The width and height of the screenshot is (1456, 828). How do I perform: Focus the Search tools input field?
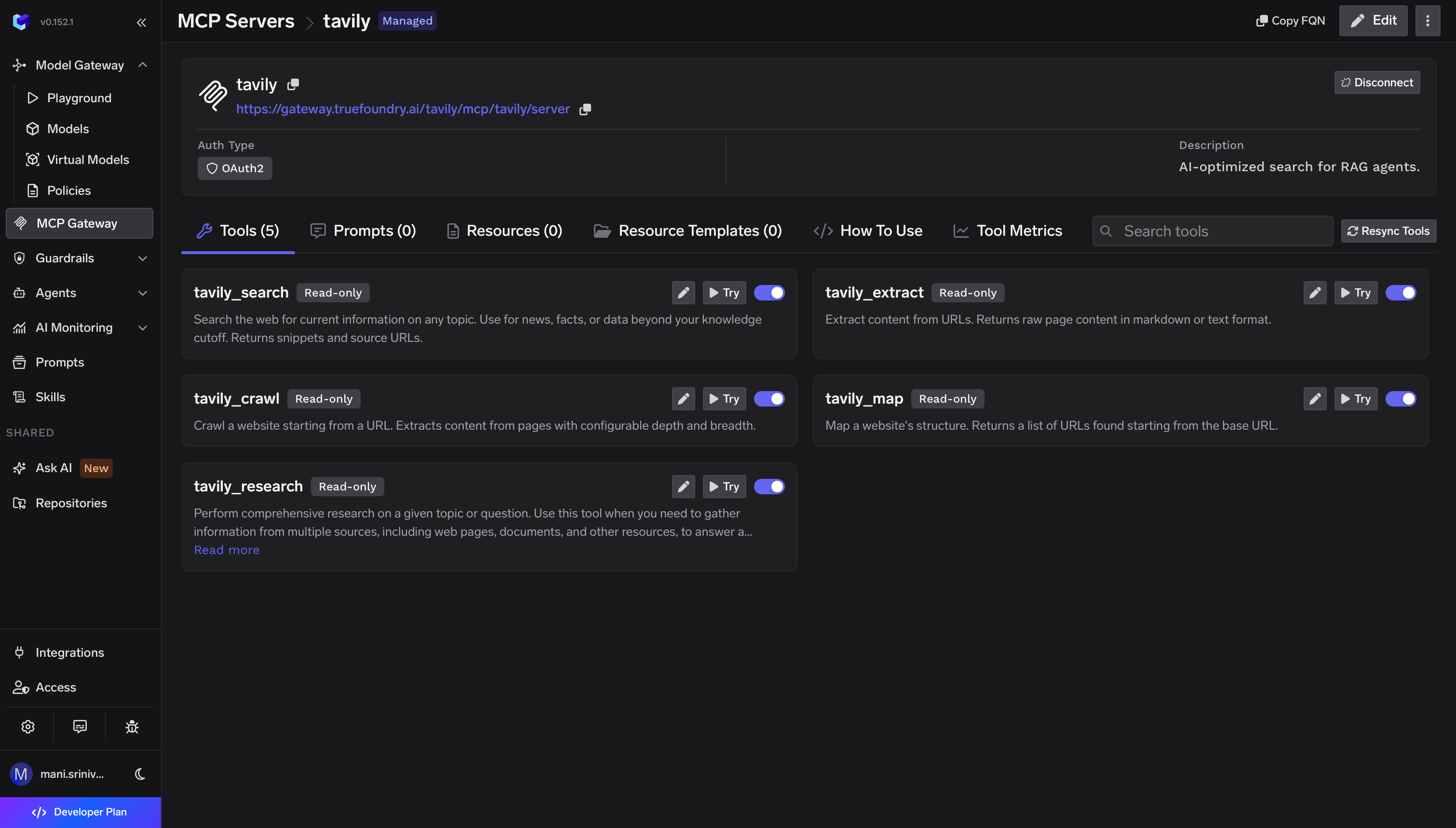pyautogui.click(x=1212, y=231)
